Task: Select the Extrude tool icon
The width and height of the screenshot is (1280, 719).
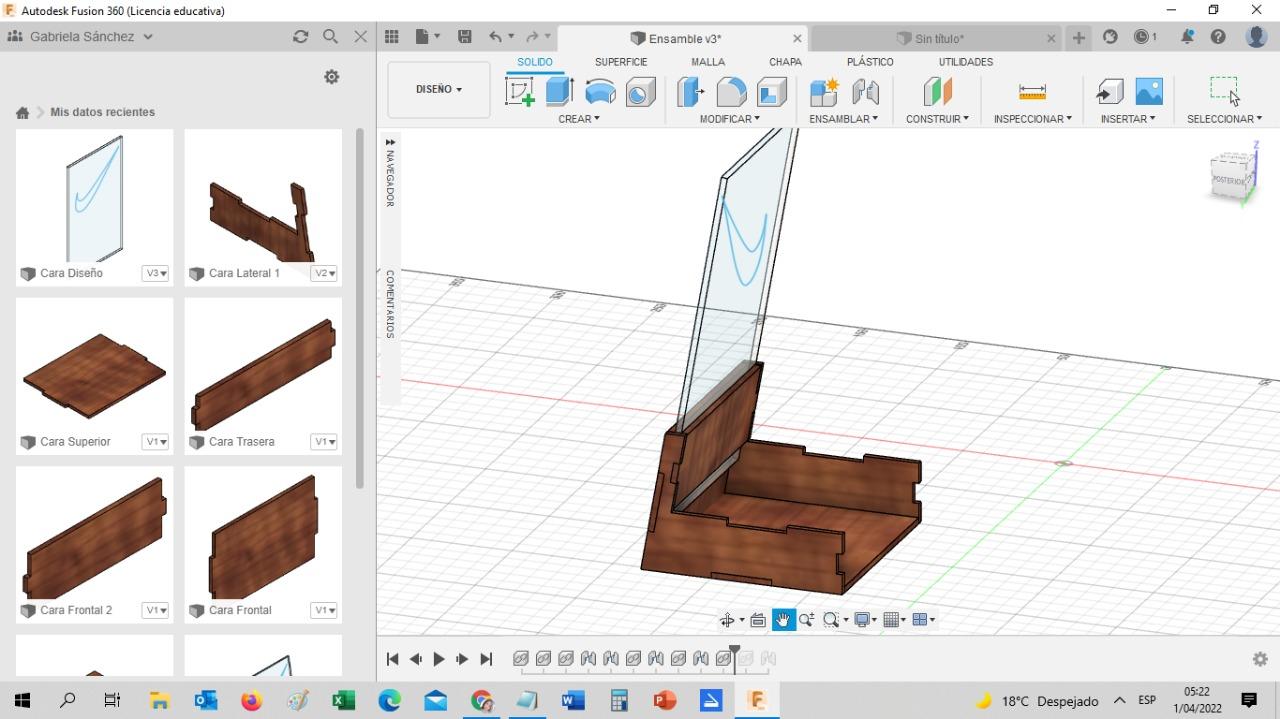Action: point(559,92)
